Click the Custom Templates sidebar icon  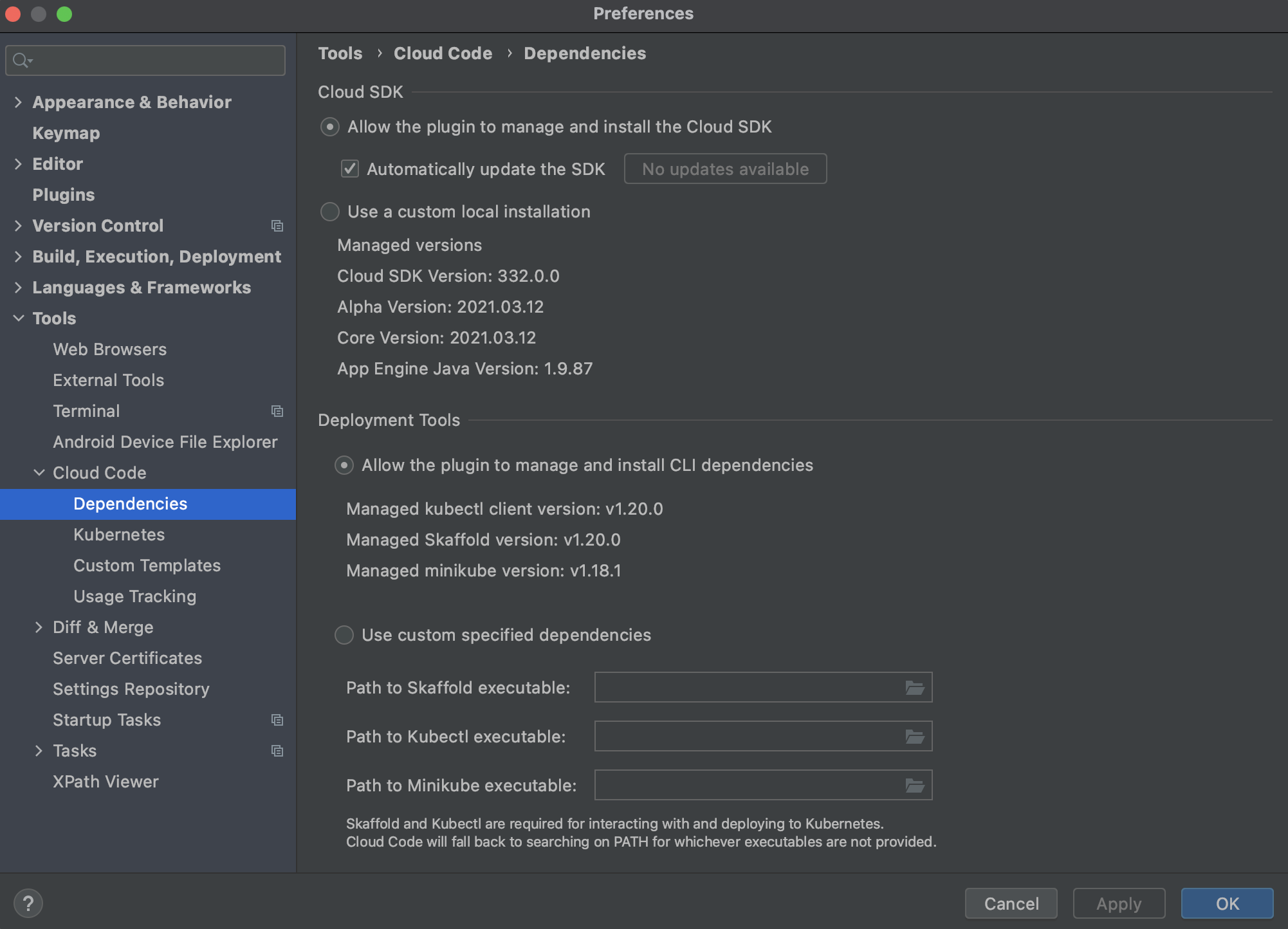click(x=148, y=565)
